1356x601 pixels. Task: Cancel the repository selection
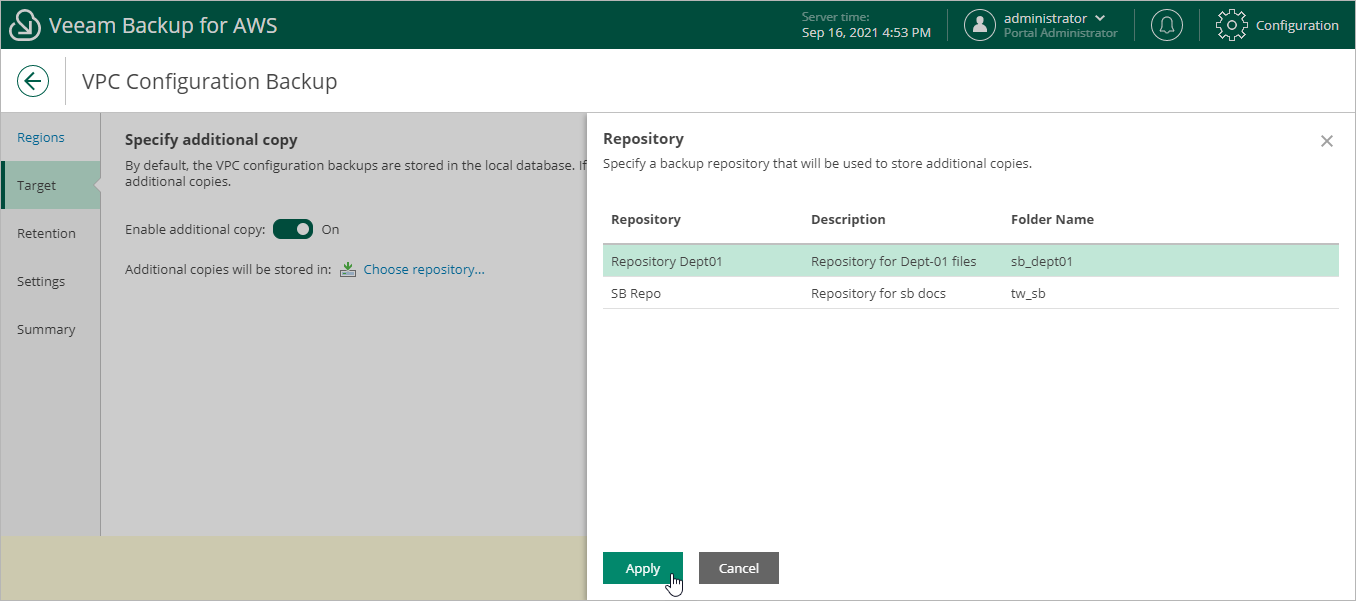738,567
